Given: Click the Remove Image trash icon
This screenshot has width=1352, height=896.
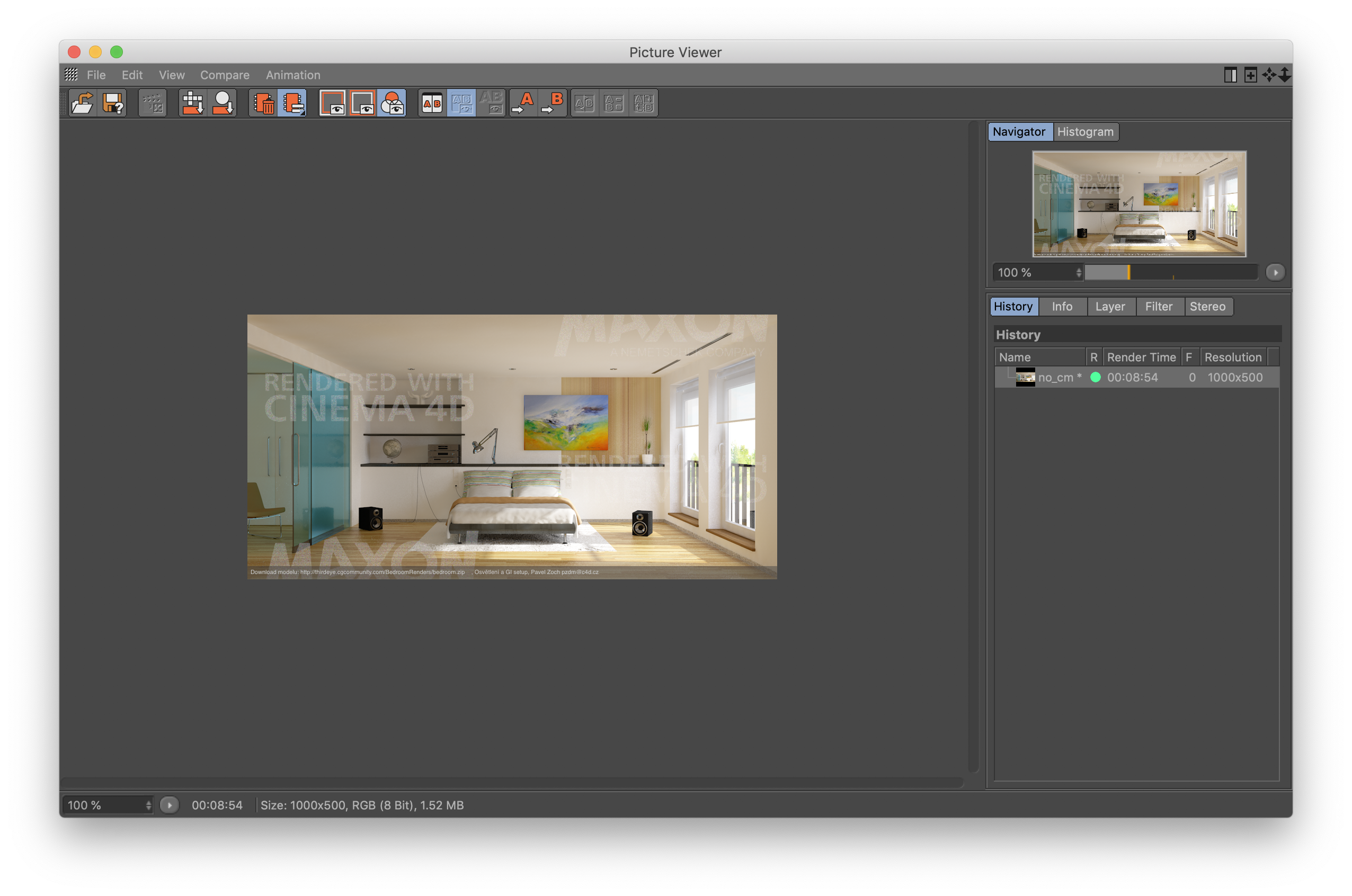Looking at the screenshot, I should pyautogui.click(x=263, y=103).
